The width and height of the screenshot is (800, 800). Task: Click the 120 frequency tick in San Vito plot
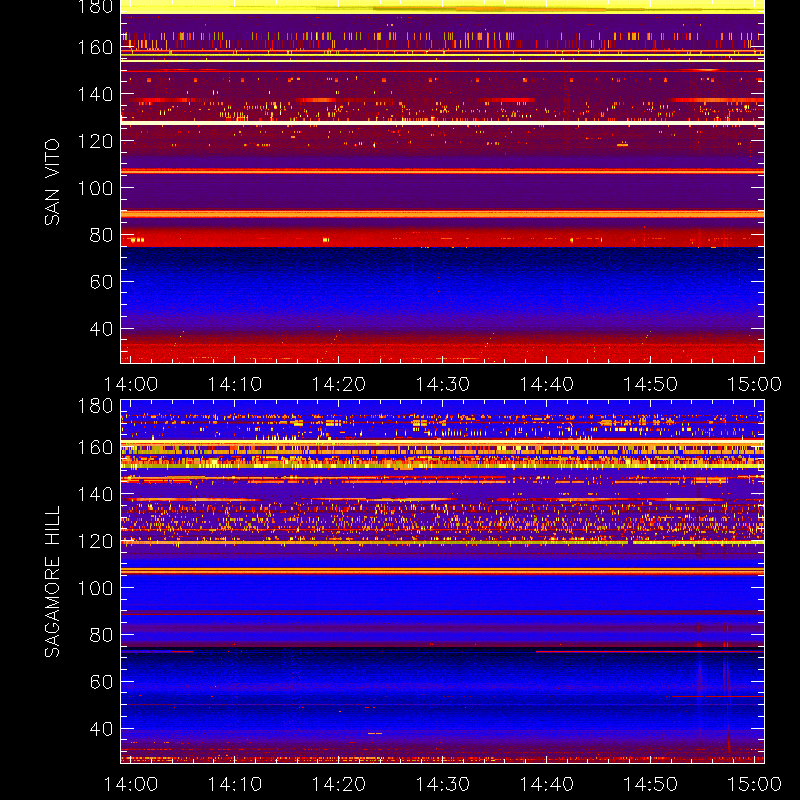[95, 141]
